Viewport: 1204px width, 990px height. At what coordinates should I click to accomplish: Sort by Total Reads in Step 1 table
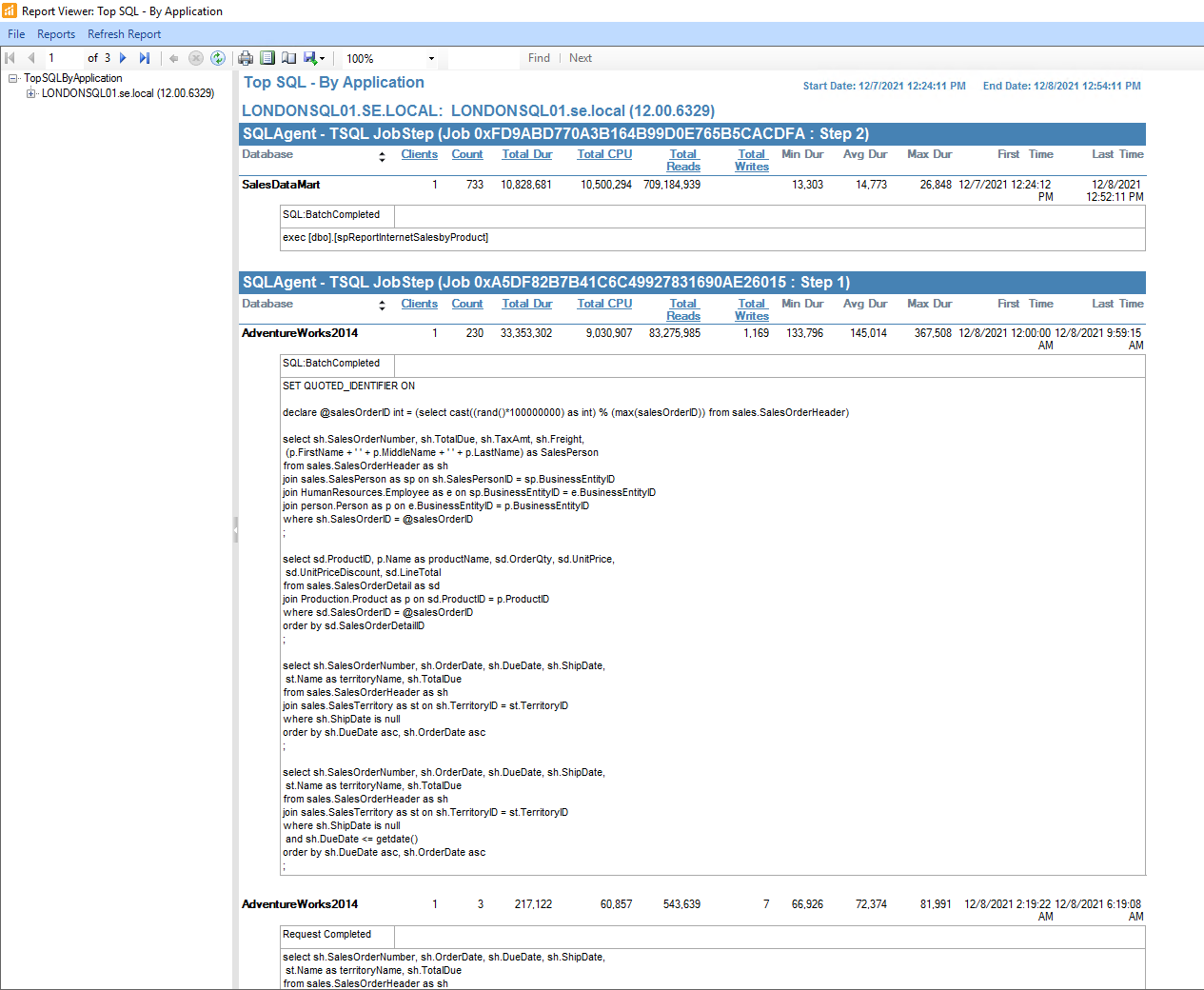[683, 309]
